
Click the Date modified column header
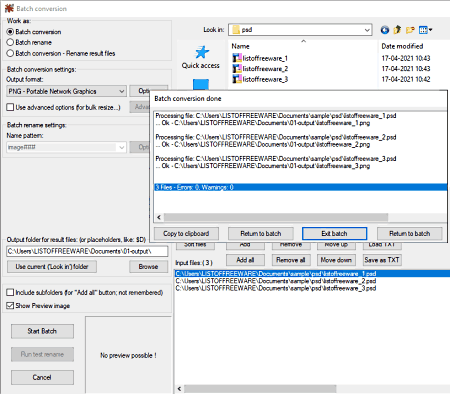(x=402, y=46)
